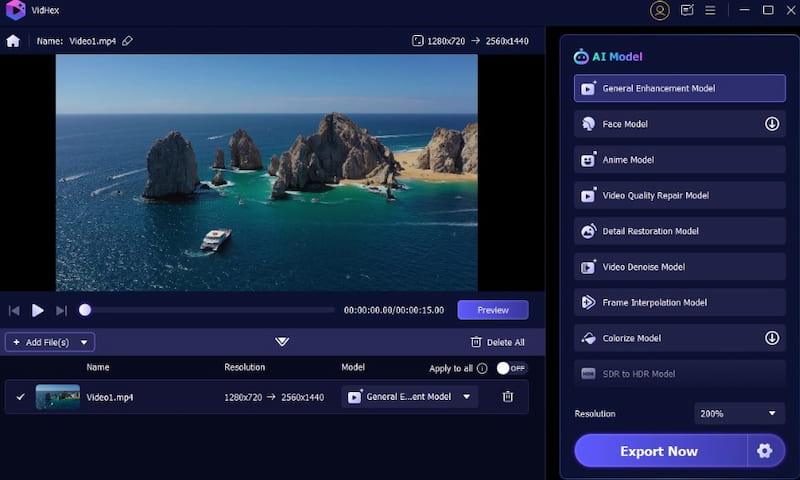Click the Name column header
Viewport: 800px width, 480px height.
tap(98, 367)
